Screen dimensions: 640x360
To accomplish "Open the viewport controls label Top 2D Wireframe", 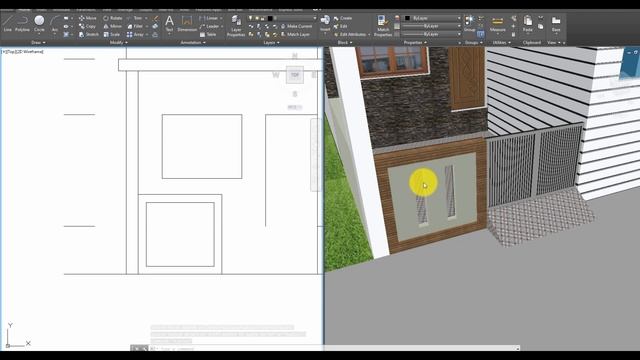I will (x=22, y=52).
